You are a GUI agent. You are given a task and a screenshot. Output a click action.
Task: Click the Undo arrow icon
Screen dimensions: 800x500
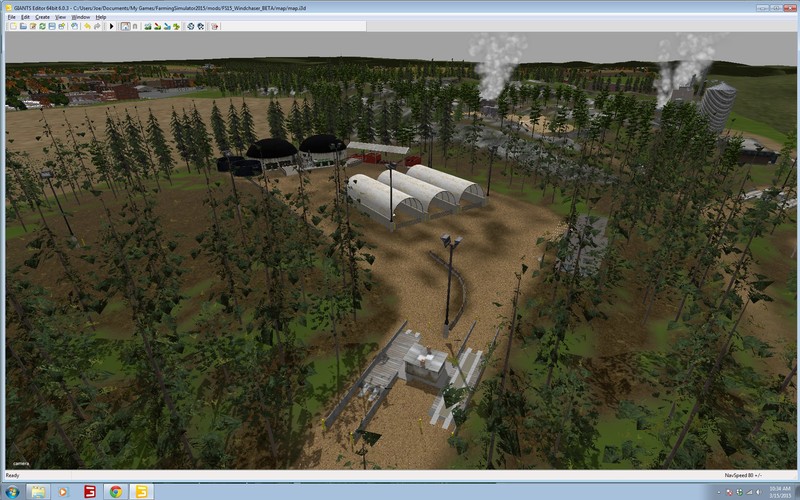[87, 26]
